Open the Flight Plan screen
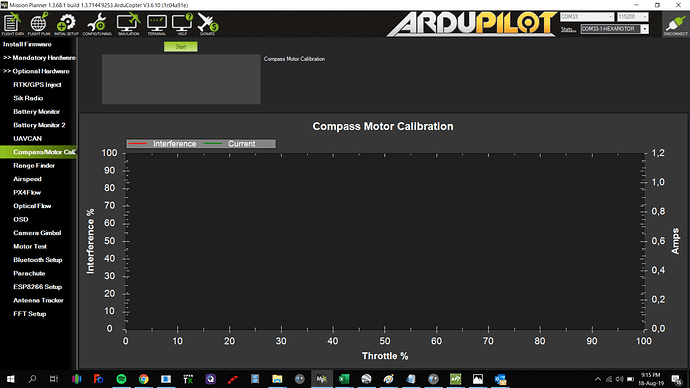Image resolution: width=690 pixels, height=388 pixels. click(x=39, y=24)
